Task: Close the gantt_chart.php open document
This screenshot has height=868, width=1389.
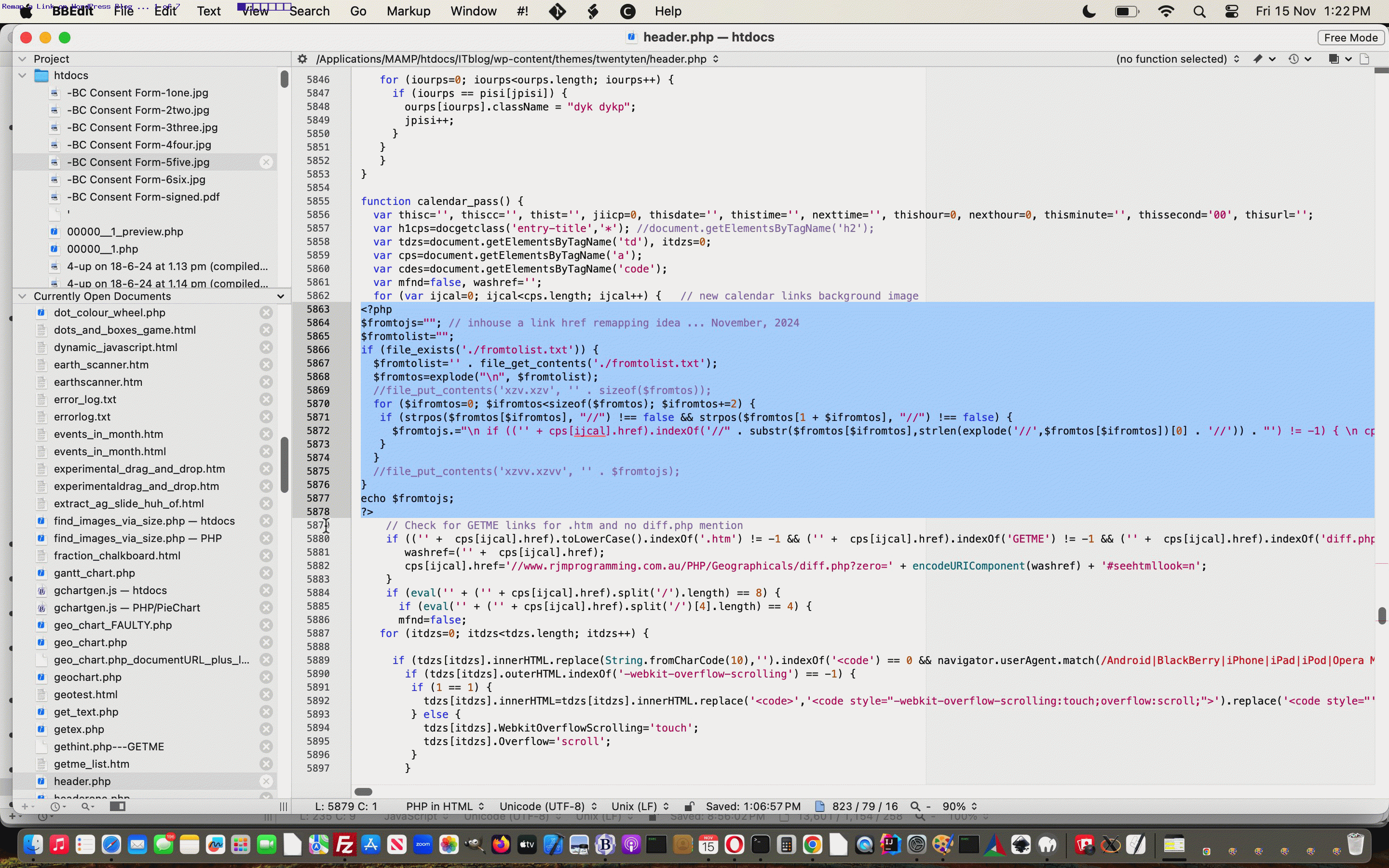Action: pos(266,572)
